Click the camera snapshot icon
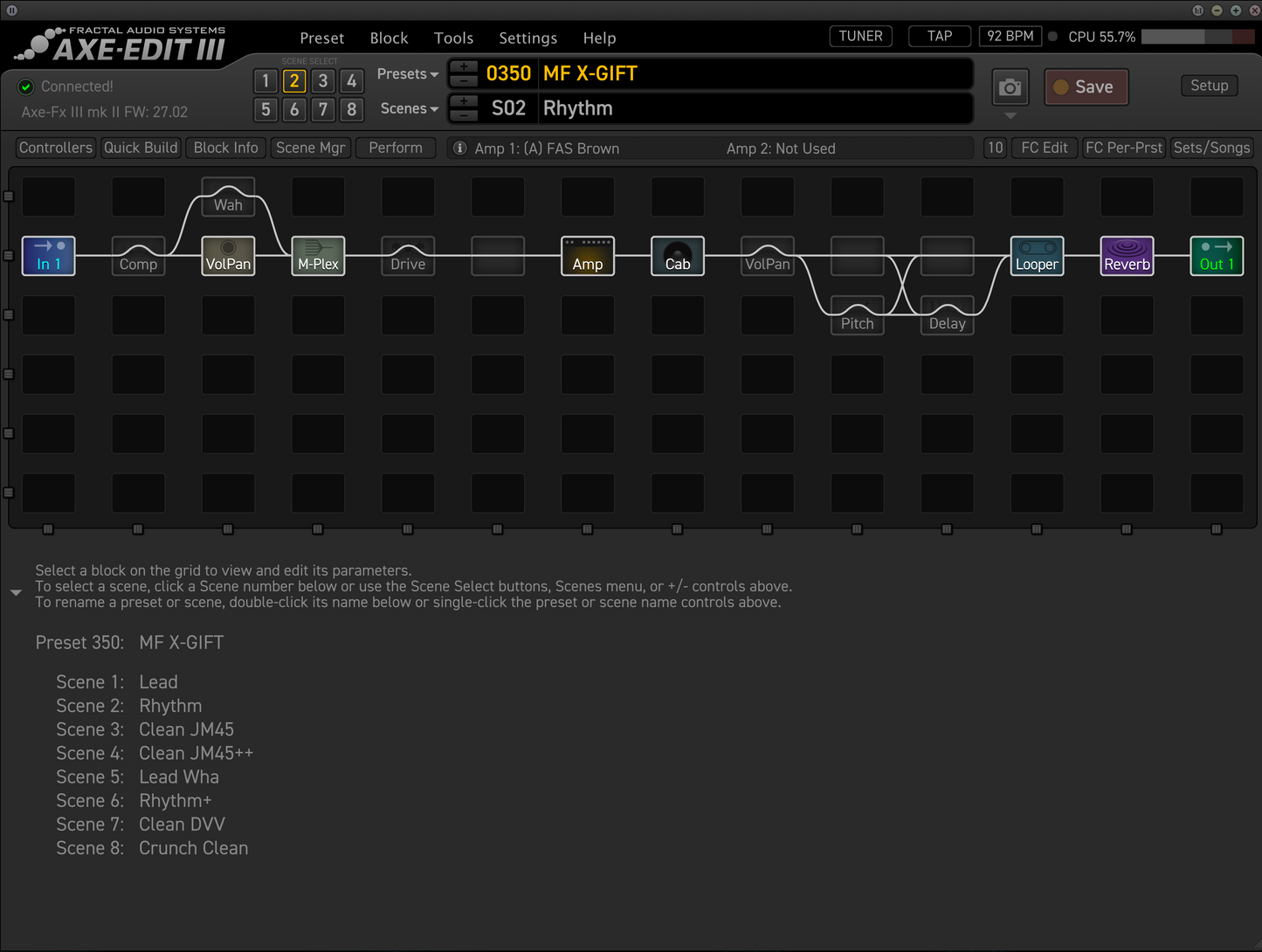 (x=1010, y=87)
